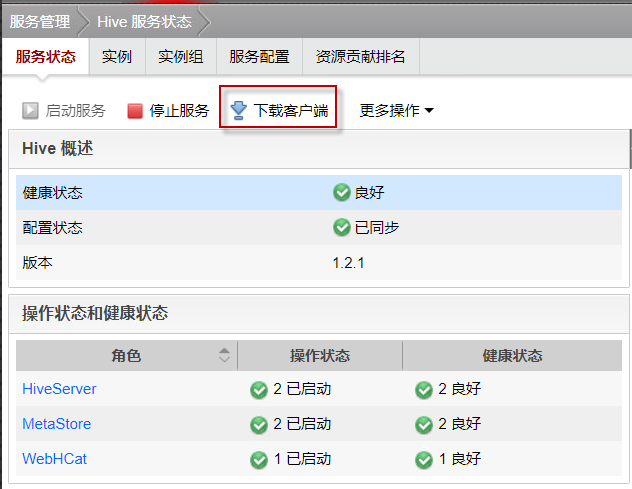The image size is (632, 489).
Task: Click the 健康状态 column header in the table
Action: [x=513, y=356]
